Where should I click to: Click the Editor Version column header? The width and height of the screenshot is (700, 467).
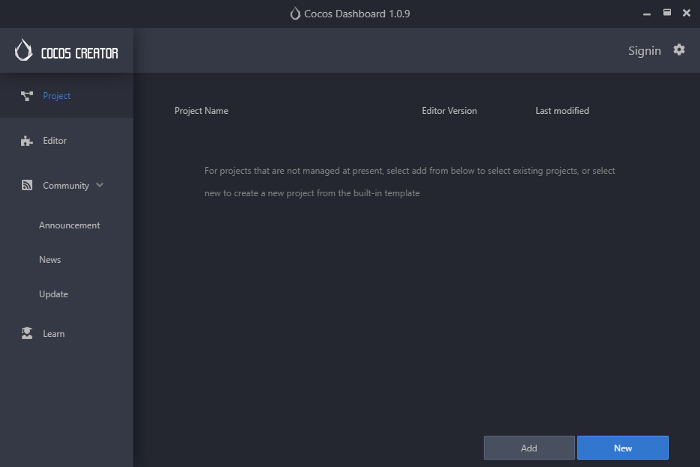[x=449, y=111]
